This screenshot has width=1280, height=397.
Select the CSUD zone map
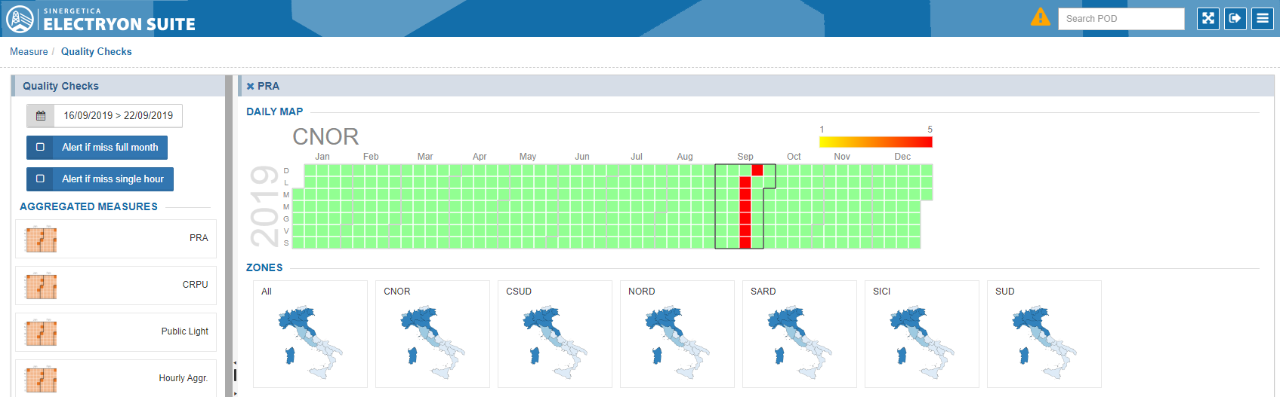tap(555, 334)
